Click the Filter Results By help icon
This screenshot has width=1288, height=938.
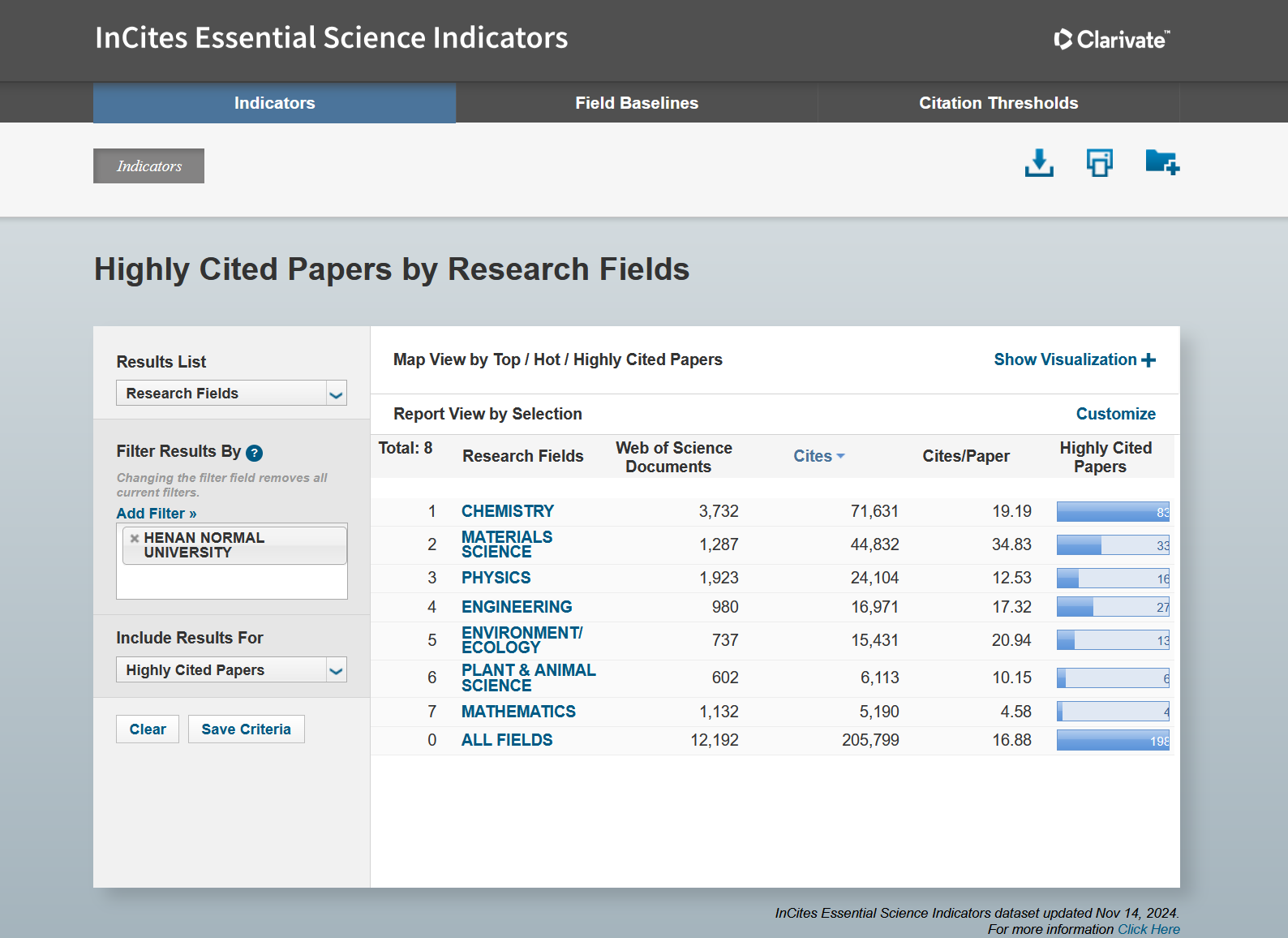[255, 453]
